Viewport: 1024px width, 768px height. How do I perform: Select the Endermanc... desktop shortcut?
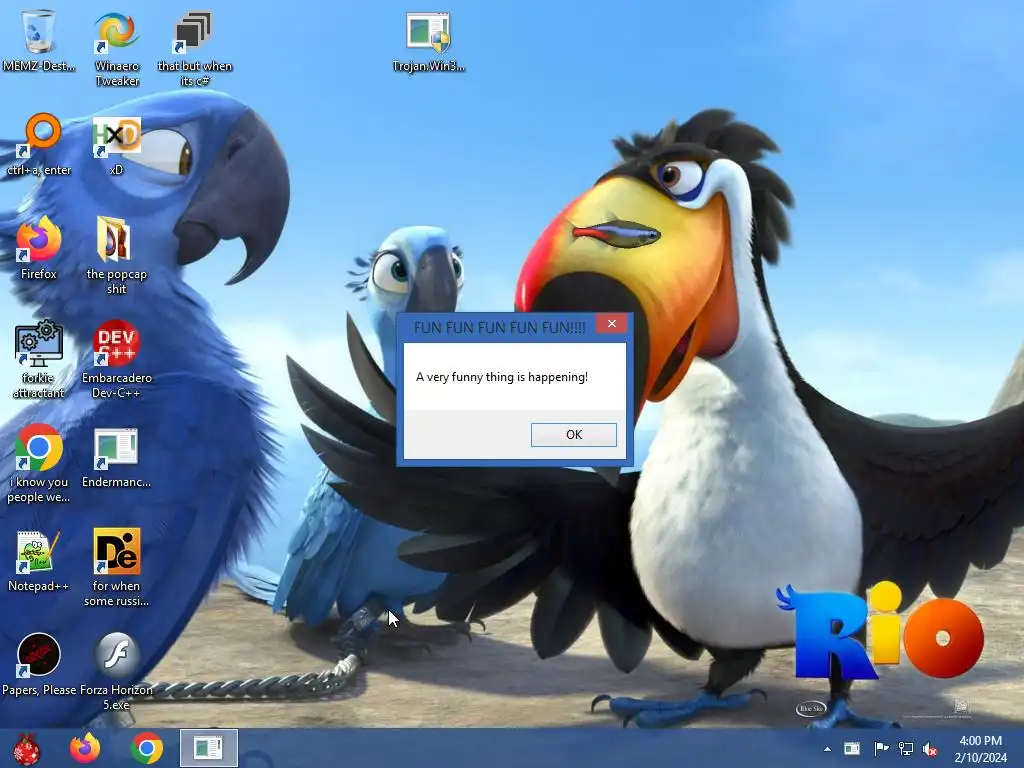(x=116, y=457)
